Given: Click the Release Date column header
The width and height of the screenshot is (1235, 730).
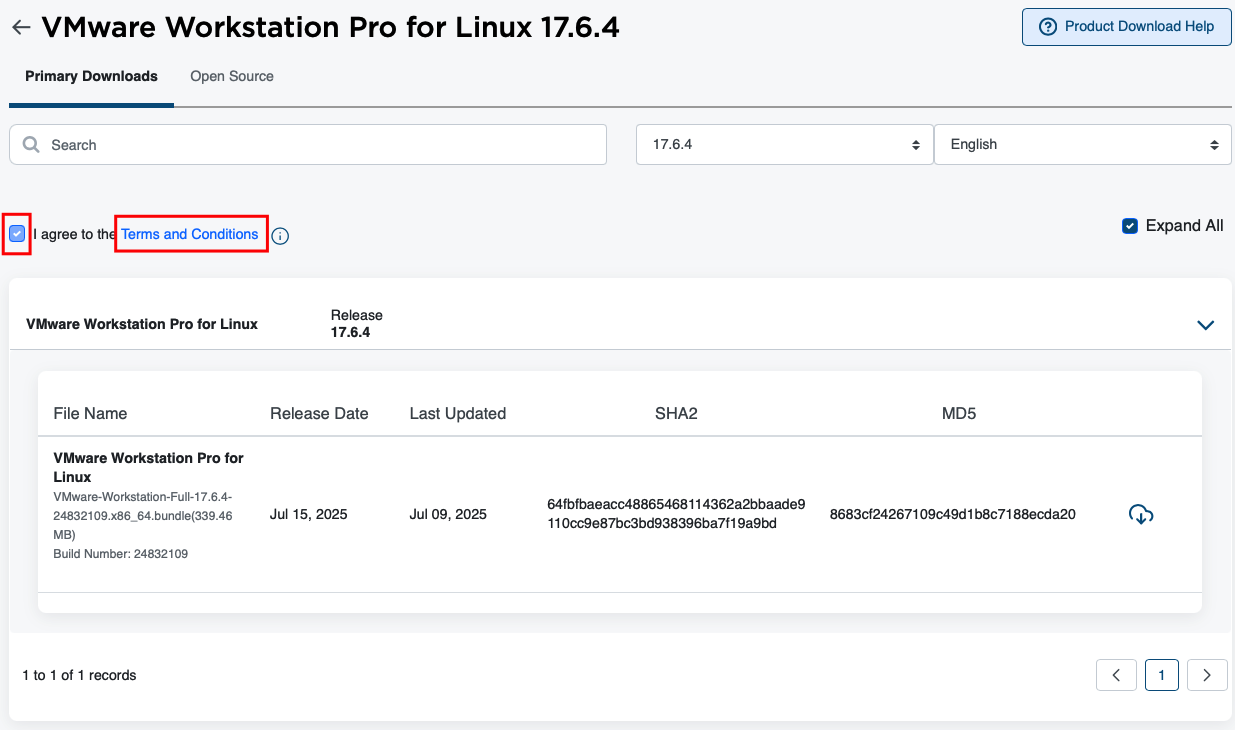Looking at the screenshot, I should 319,414.
